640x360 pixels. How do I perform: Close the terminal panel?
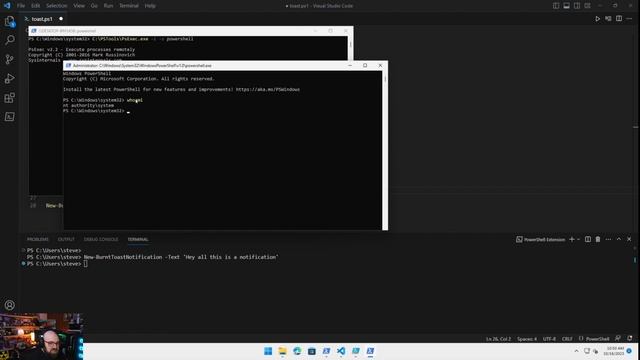629,239
